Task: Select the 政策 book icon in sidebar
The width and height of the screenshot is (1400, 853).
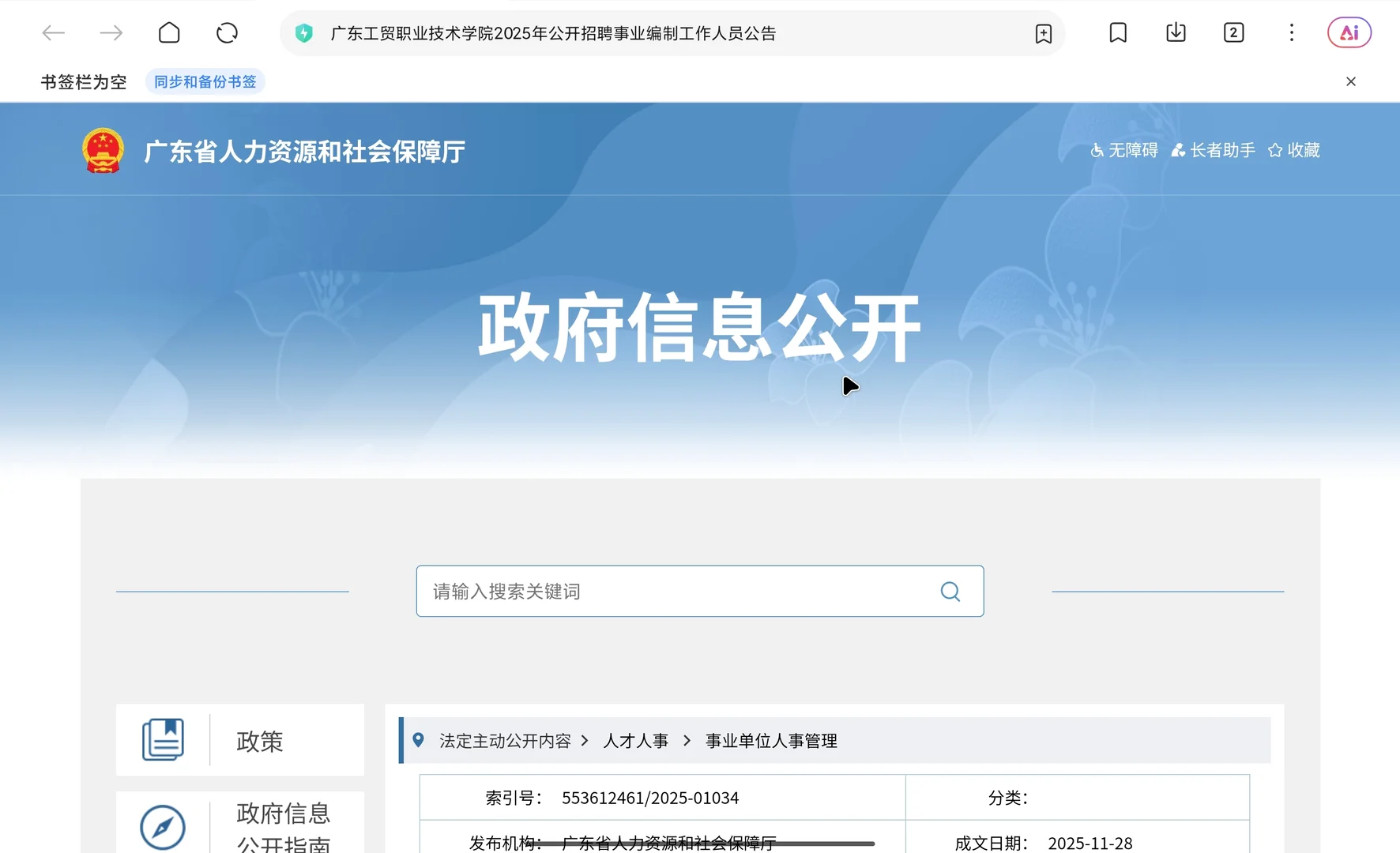Action: (x=164, y=739)
